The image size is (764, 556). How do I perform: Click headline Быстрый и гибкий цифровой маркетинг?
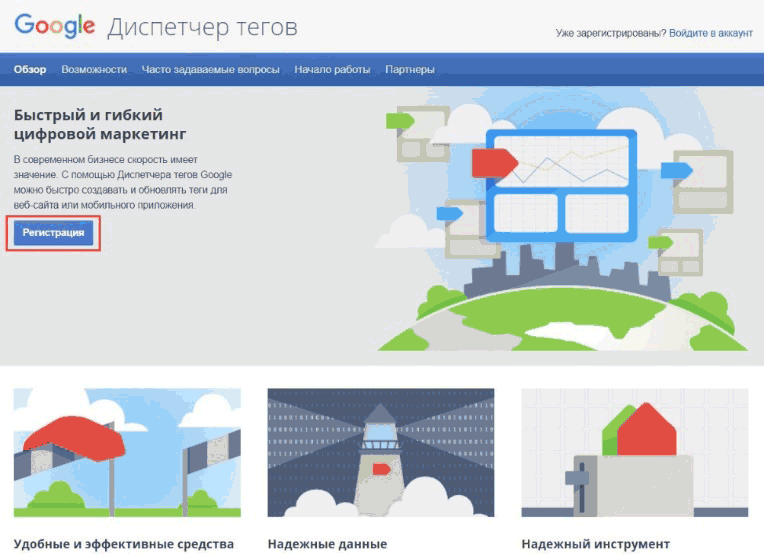coord(100,124)
